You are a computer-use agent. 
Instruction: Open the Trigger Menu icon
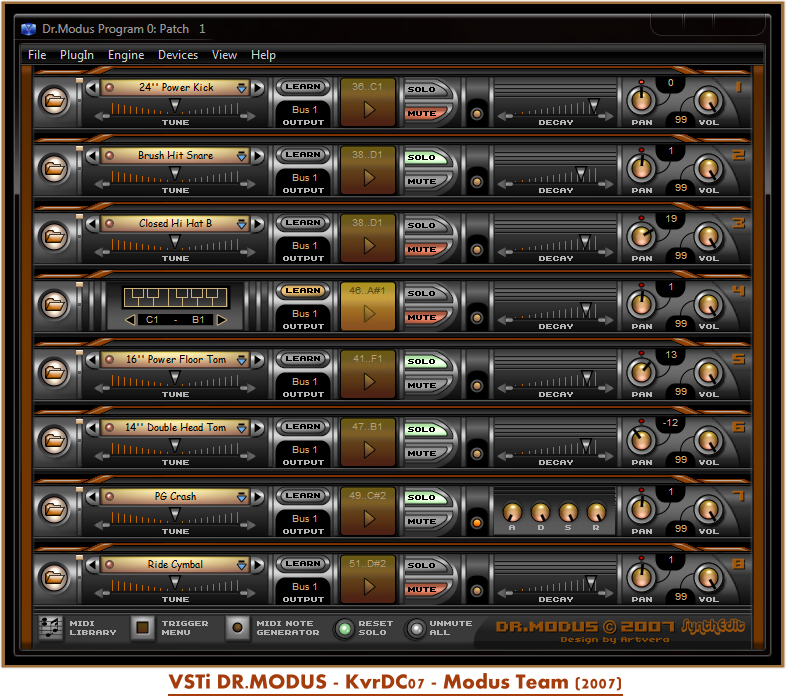click(x=143, y=628)
